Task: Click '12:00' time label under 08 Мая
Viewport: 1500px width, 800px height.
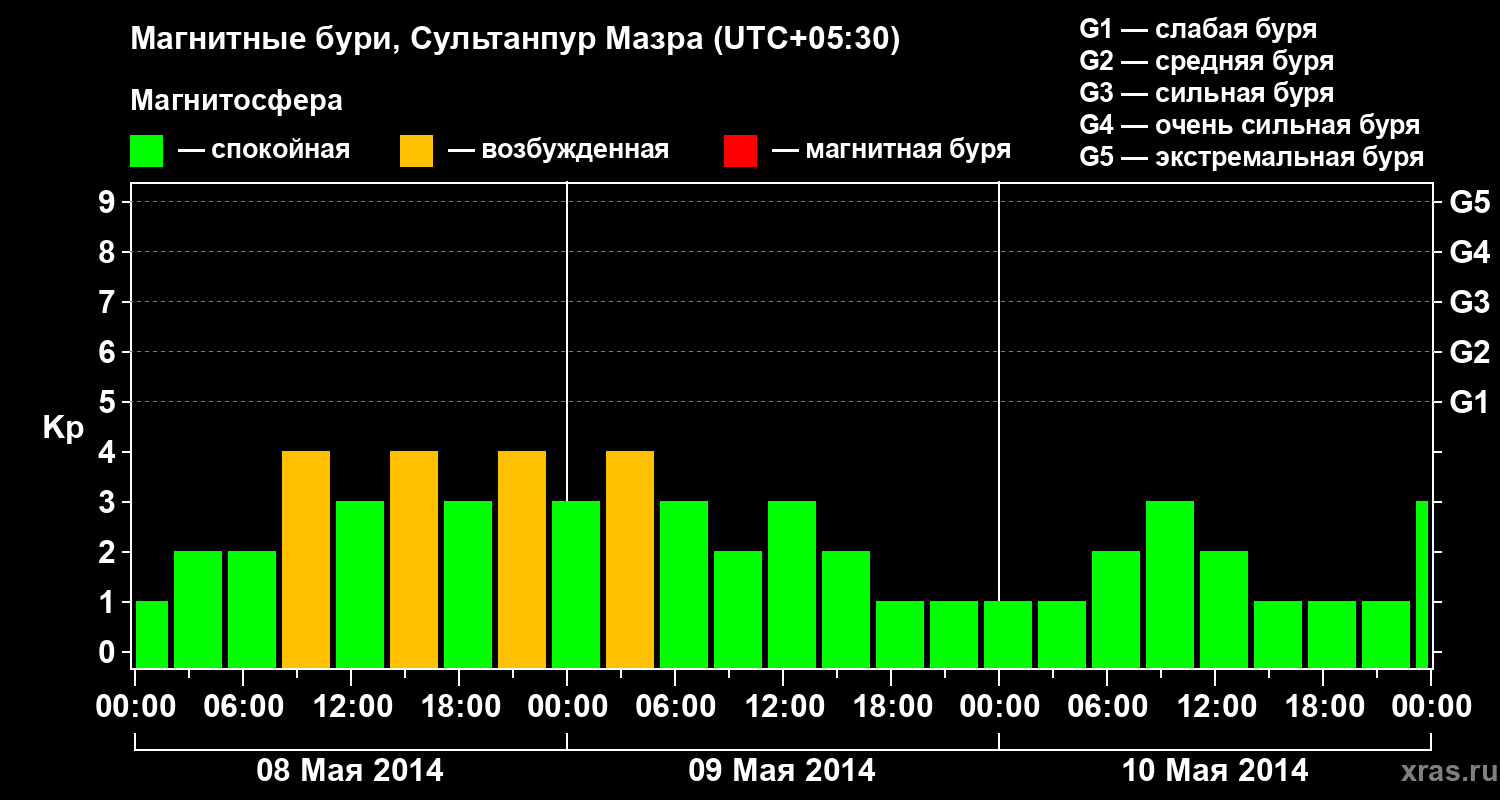Action: pos(352,707)
